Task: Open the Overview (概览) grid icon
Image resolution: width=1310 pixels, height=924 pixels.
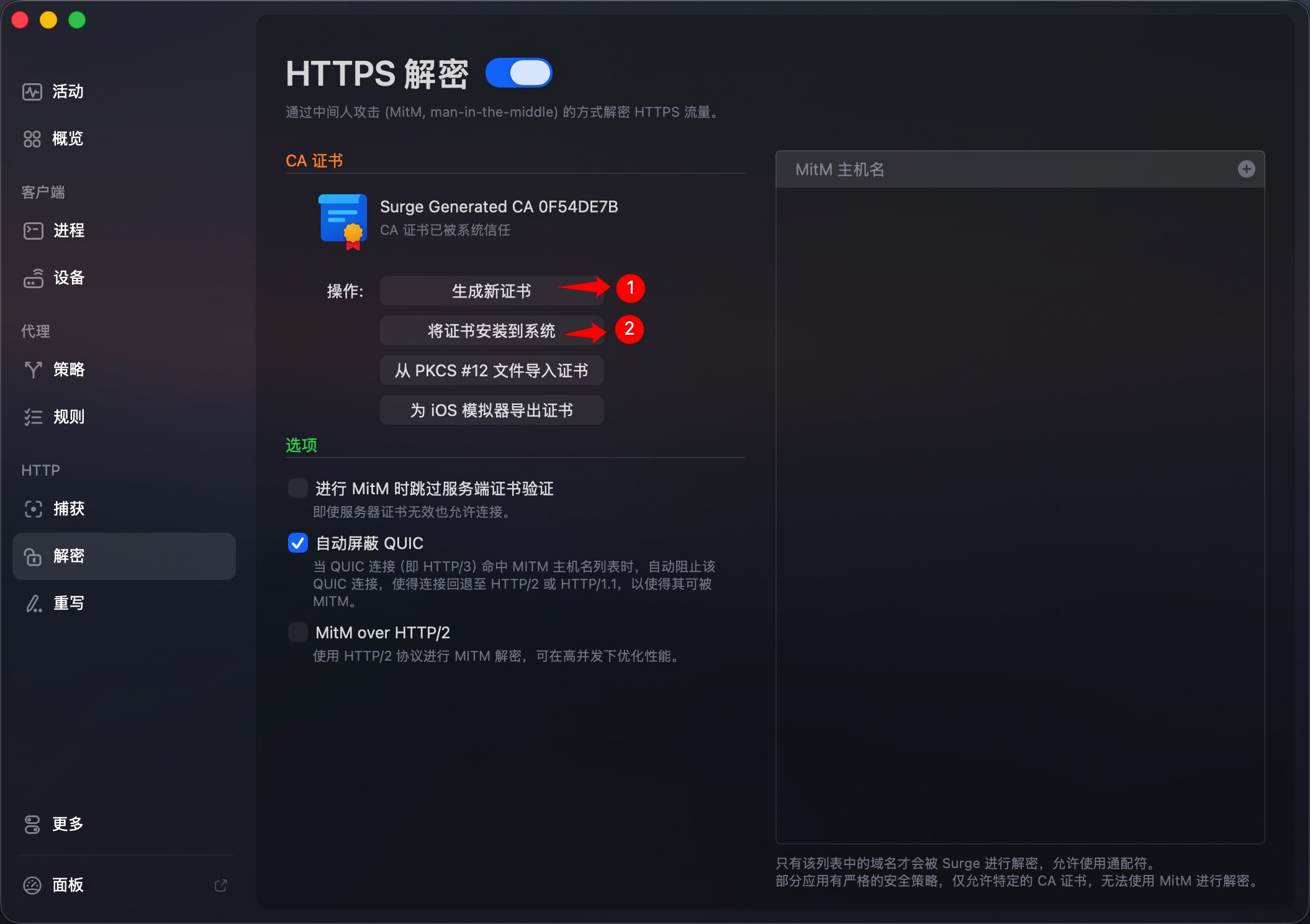Action: click(32, 138)
